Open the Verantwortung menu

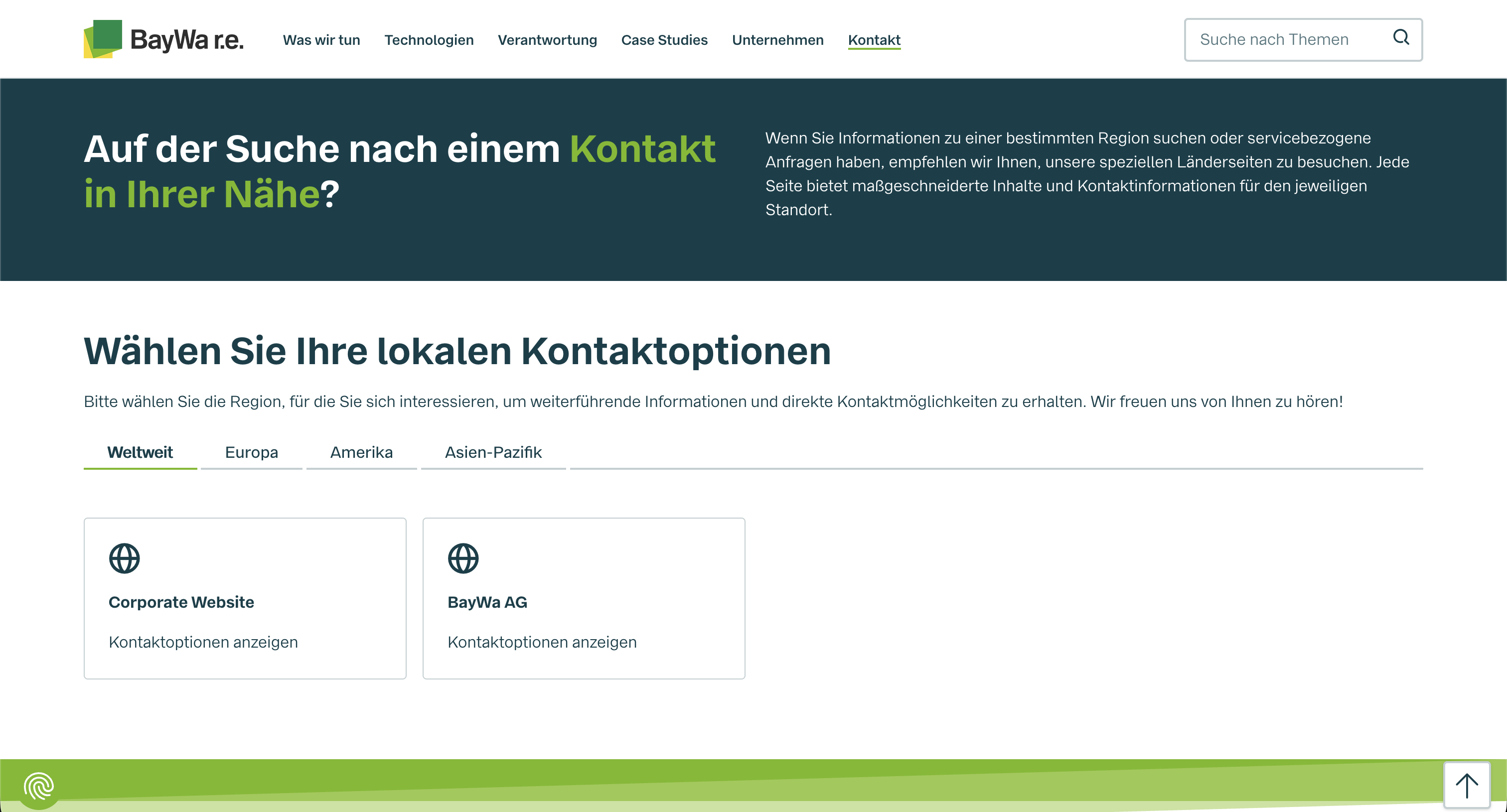(547, 40)
